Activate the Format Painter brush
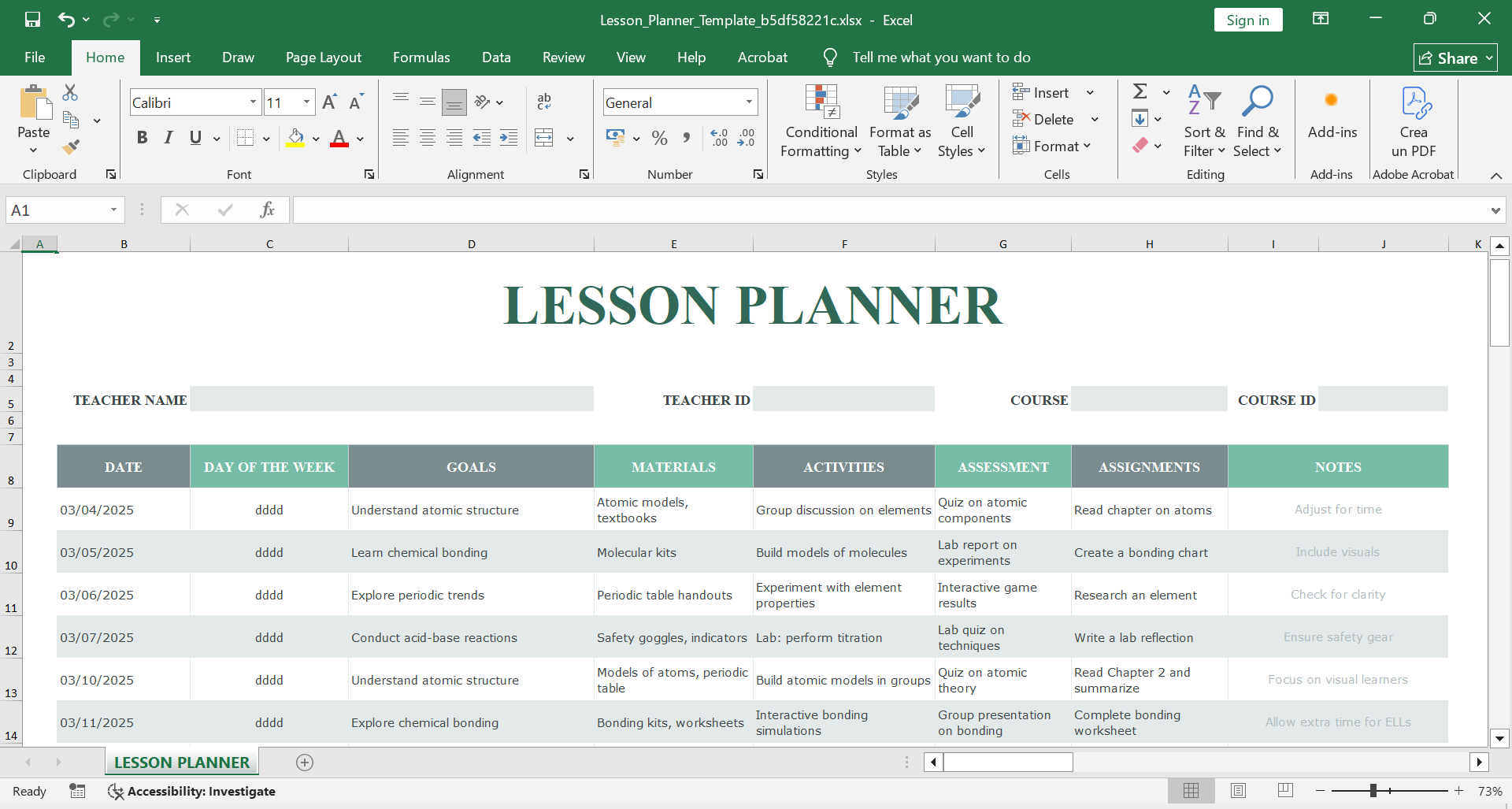The height and width of the screenshot is (809, 1512). (x=71, y=147)
